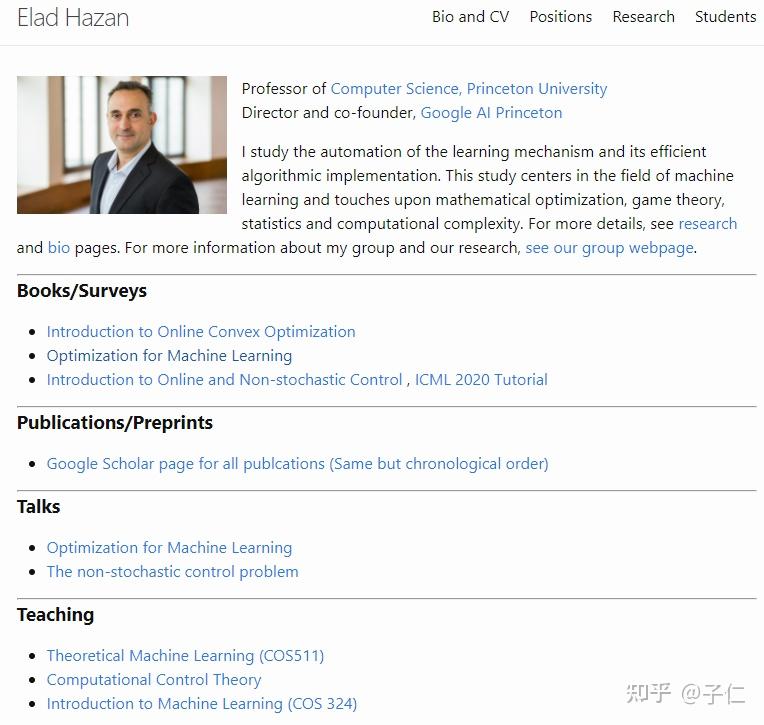This screenshot has width=764, height=725.
Task: Open Optimization for Machine Learning under Books/Surveys
Action: (x=169, y=356)
